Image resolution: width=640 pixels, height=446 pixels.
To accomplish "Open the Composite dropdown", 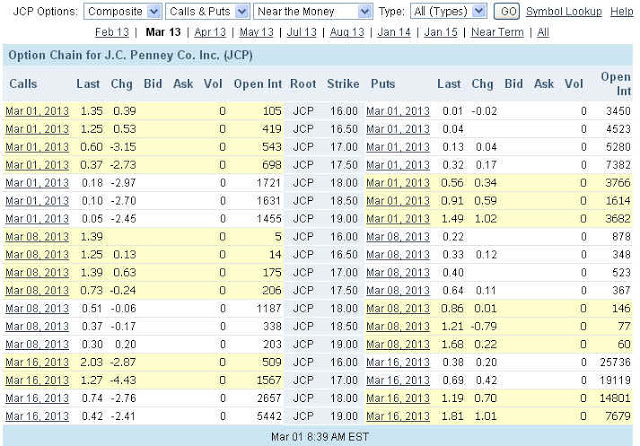I will pos(122,11).
